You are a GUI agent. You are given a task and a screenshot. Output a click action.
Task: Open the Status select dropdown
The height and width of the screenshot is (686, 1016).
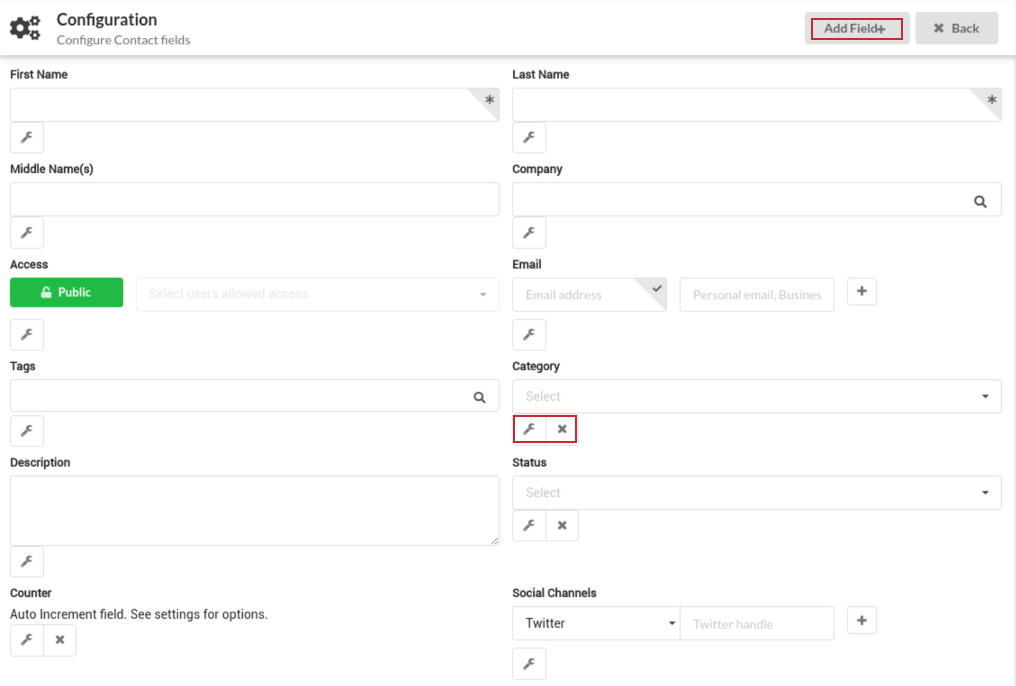tap(756, 492)
